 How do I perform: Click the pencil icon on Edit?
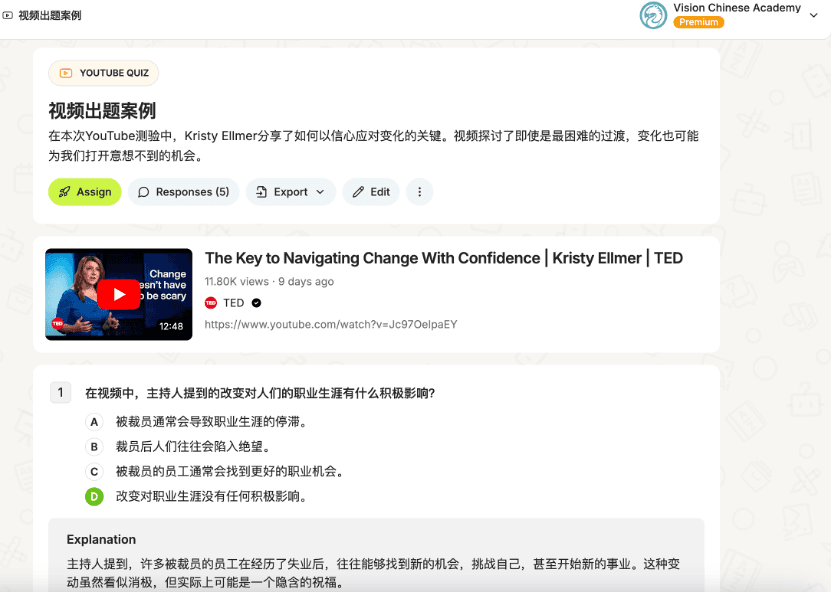358,192
